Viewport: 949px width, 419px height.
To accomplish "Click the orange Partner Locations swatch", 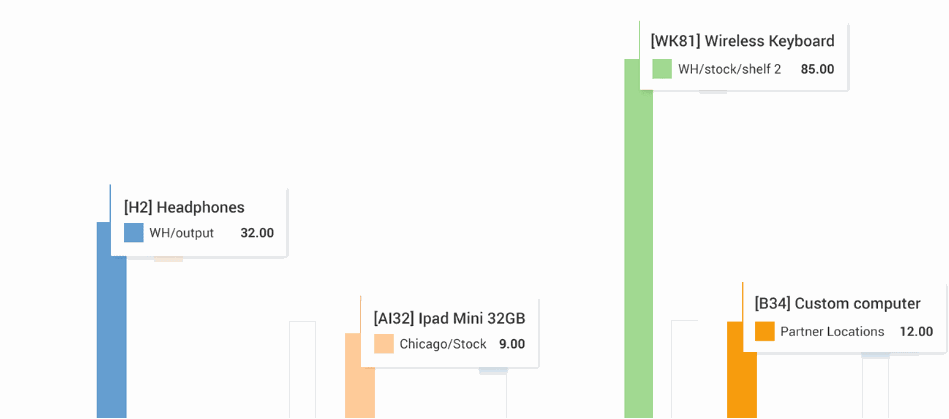I will click(765, 331).
